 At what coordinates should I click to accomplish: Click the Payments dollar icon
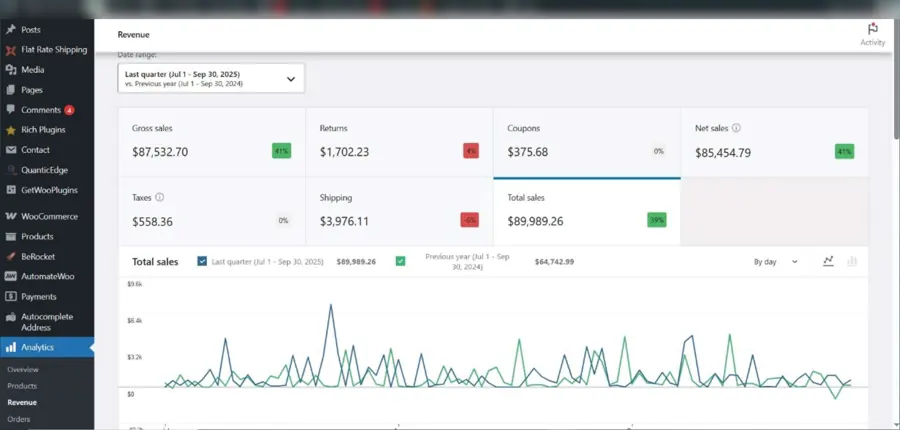(x=10, y=297)
